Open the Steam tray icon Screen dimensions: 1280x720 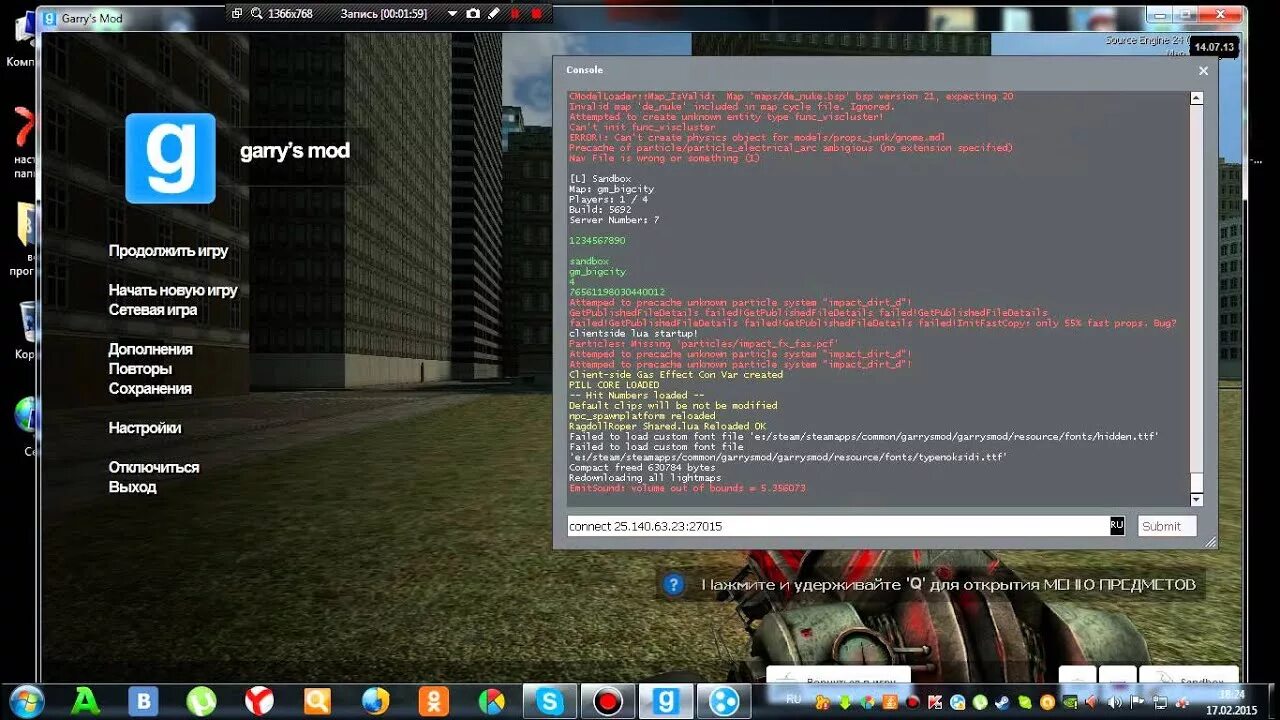pyautogui.click(x=1002, y=702)
